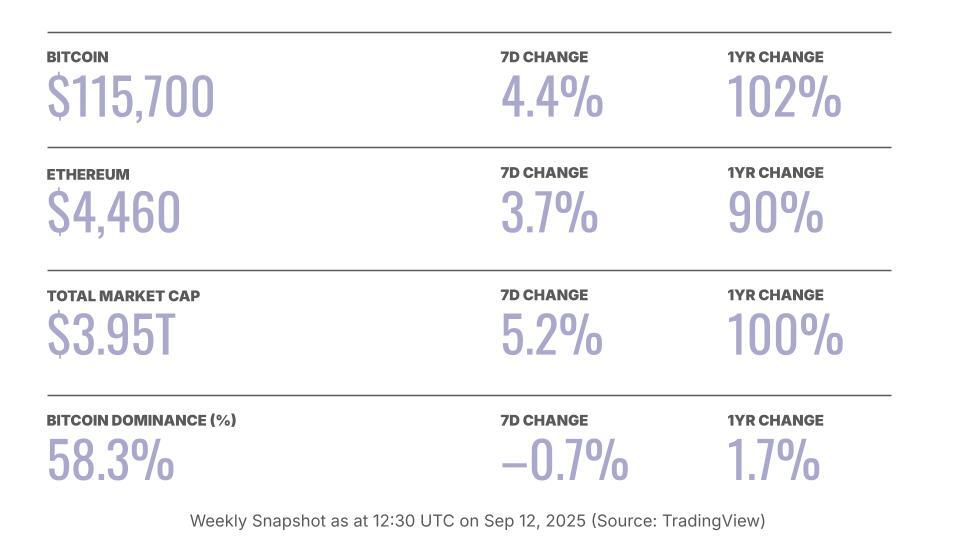Select the $4,460 Ethereum price

pos(113,212)
